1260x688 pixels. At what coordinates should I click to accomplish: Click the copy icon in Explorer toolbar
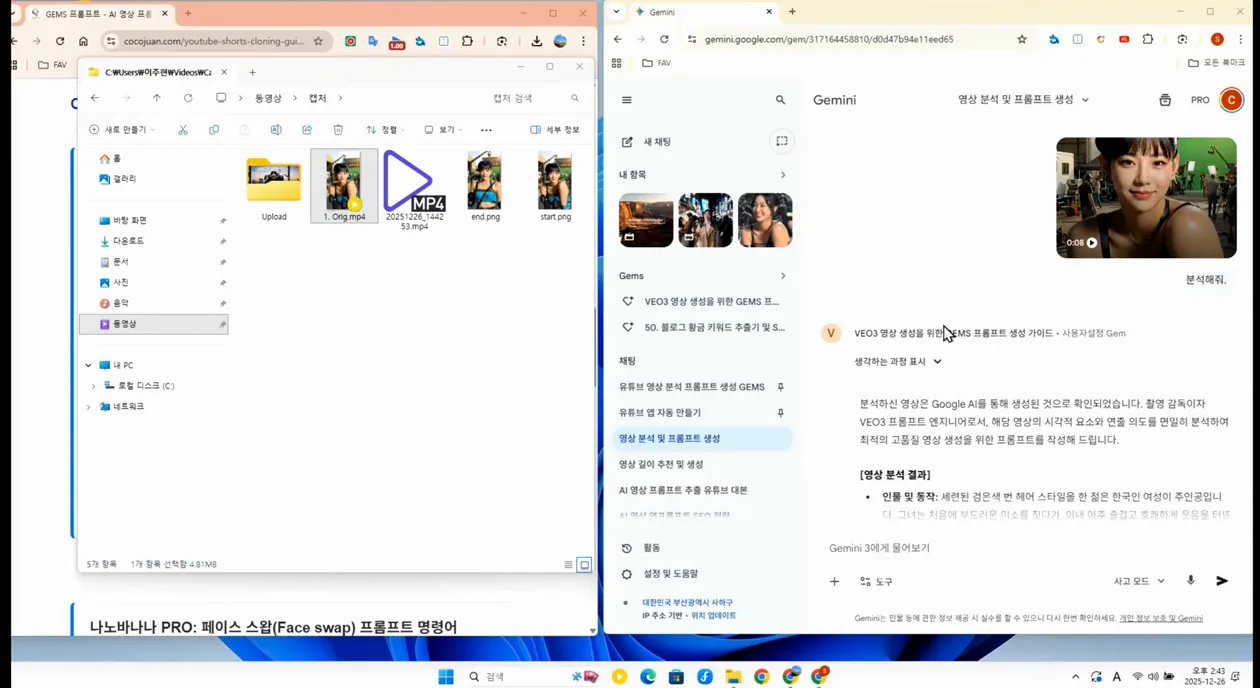click(214, 130)
